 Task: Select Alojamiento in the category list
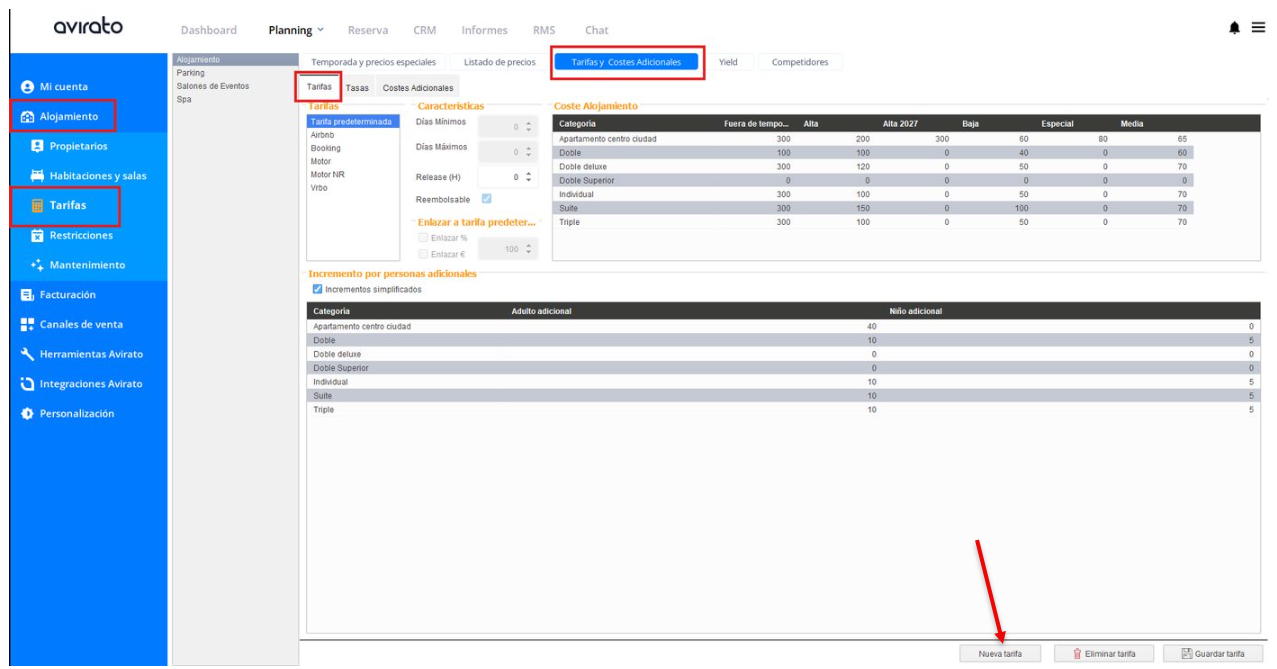pos(235,60)
